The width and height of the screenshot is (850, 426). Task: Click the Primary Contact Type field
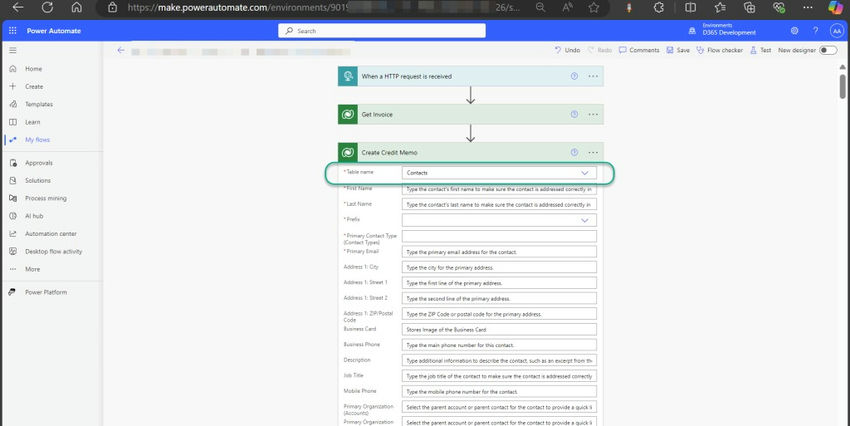click(499, 236)
